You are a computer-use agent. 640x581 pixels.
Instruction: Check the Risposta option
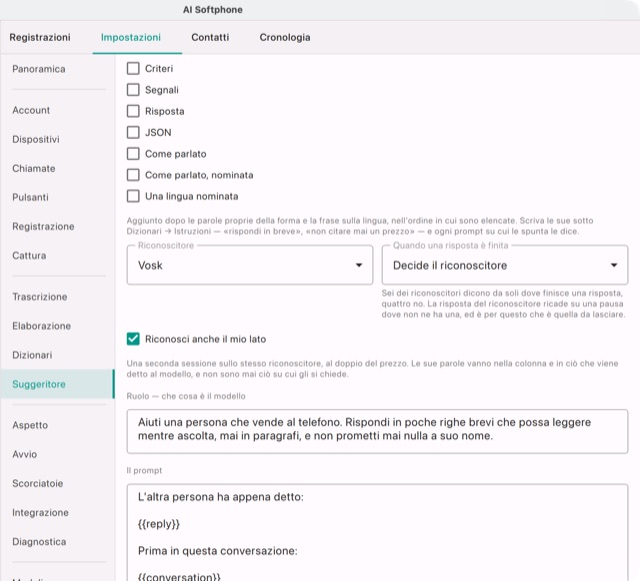133,111
